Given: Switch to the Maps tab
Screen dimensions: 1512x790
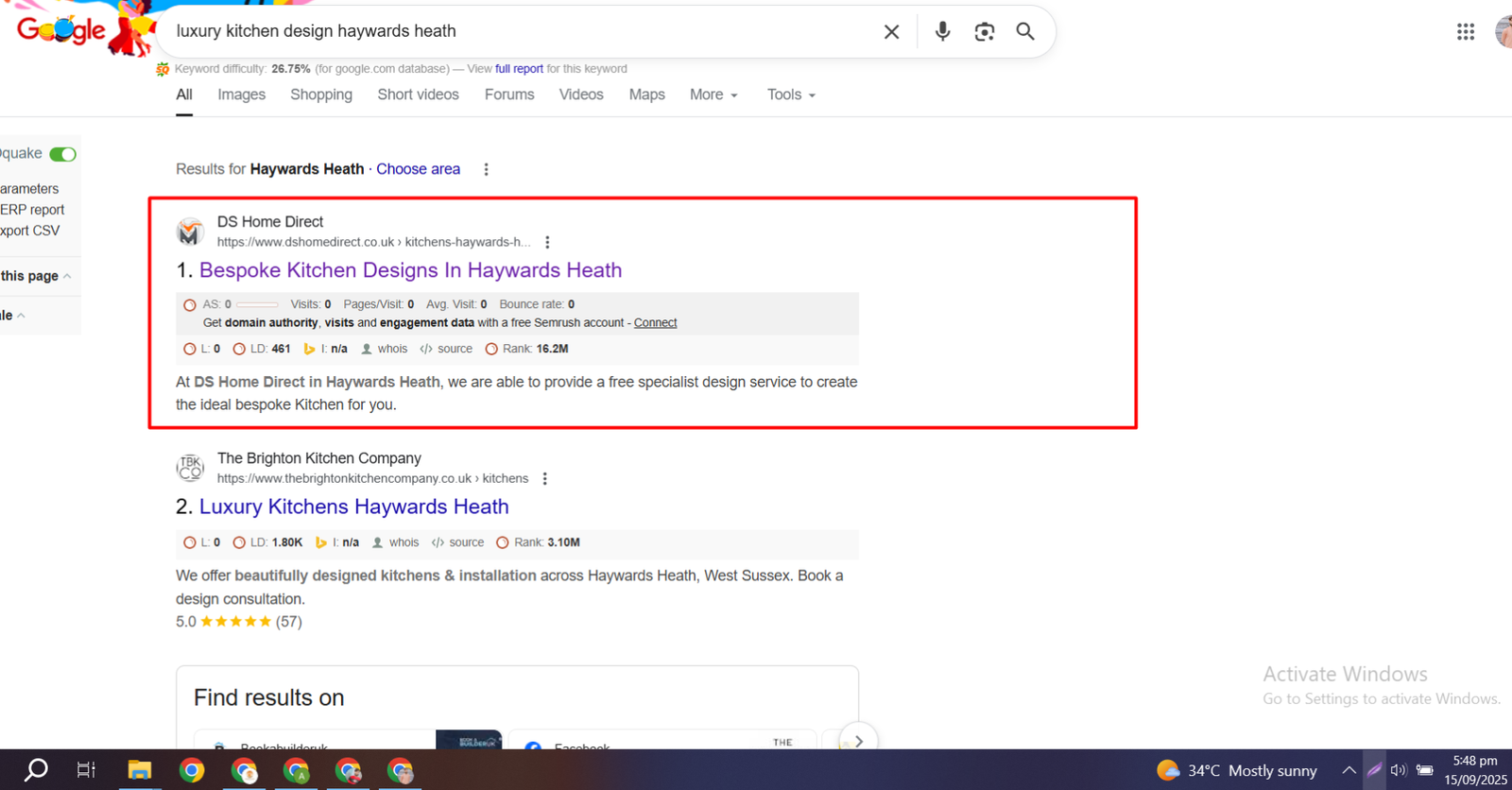Looking at the screenshot, I should click(x=646, y=94).
